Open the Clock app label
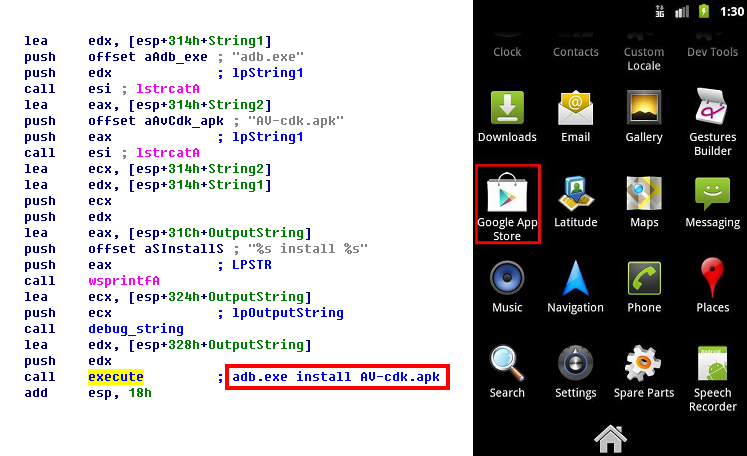Image resolution: width=747 pixels, height=456 pixels. [507, 51]
